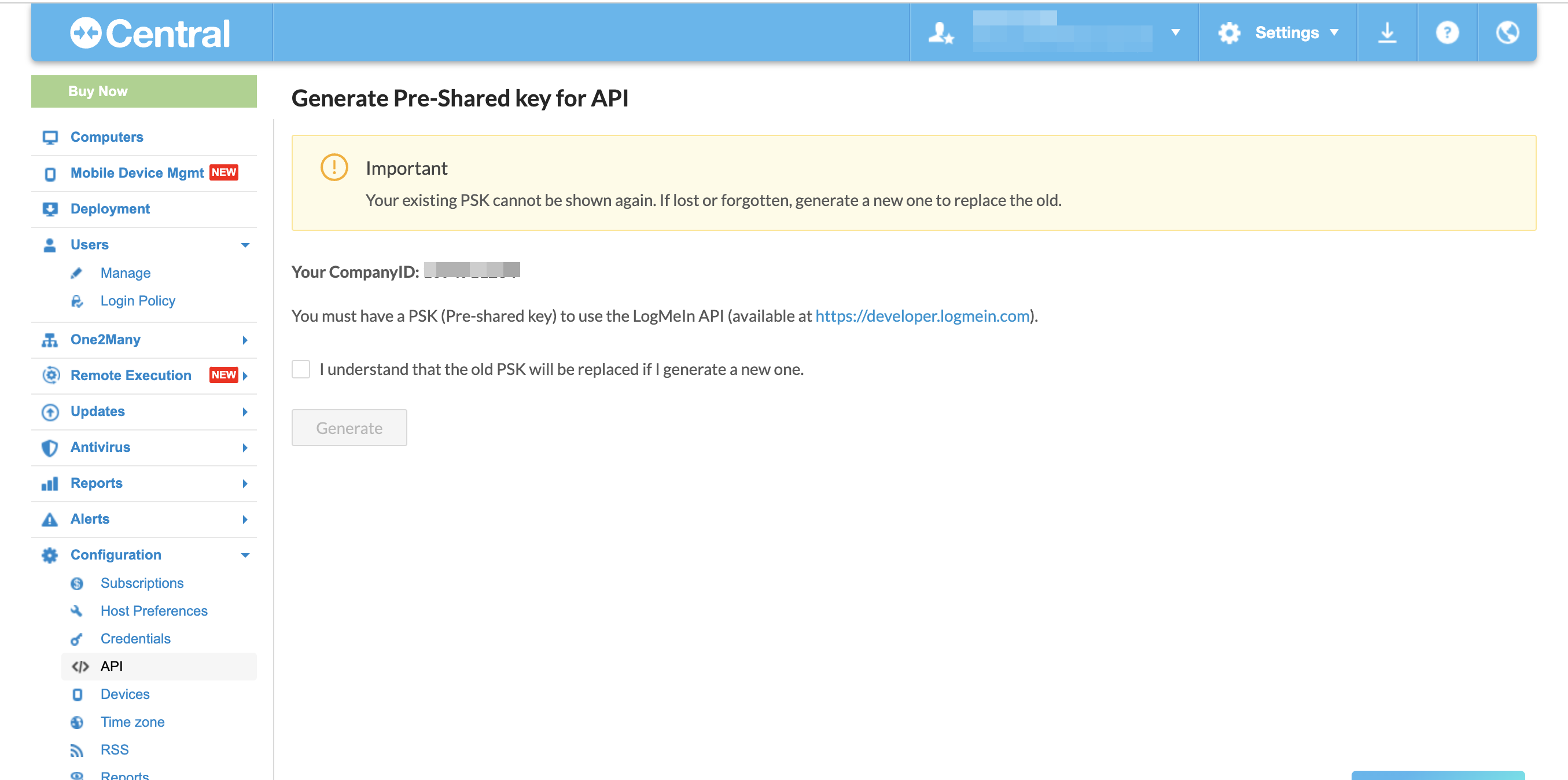The width and height of the screenshot is (1568, 780).
Task: Click the Generate button
Action: coord(349,428)
